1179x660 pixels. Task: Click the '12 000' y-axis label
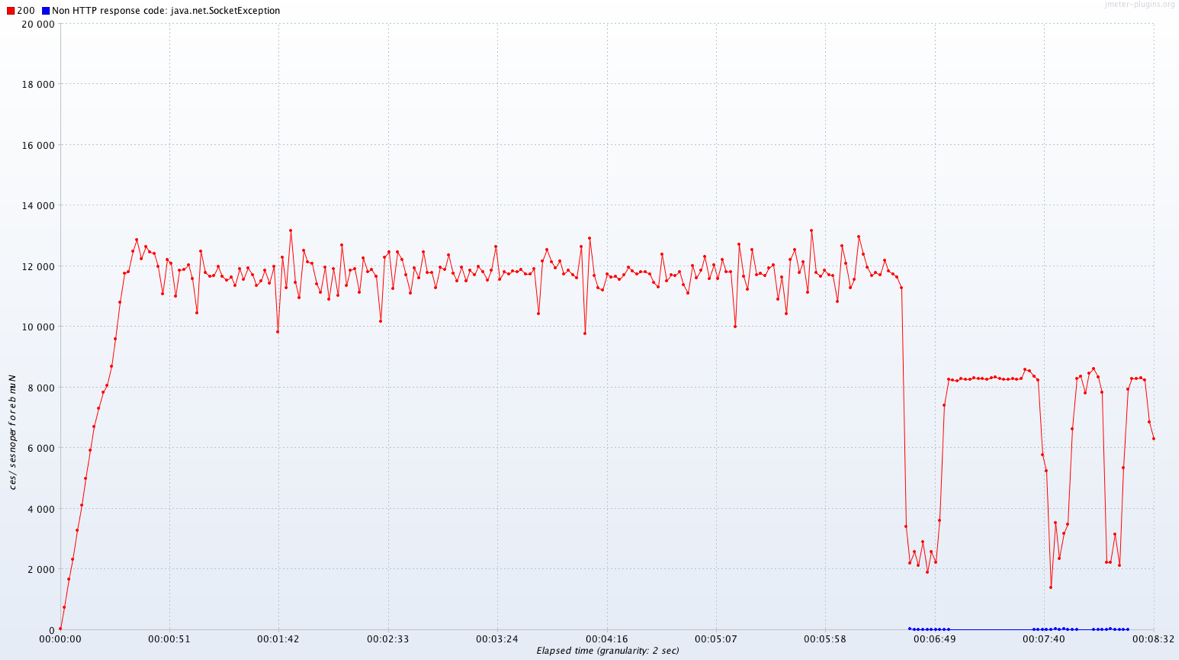[x=39, y=267]
